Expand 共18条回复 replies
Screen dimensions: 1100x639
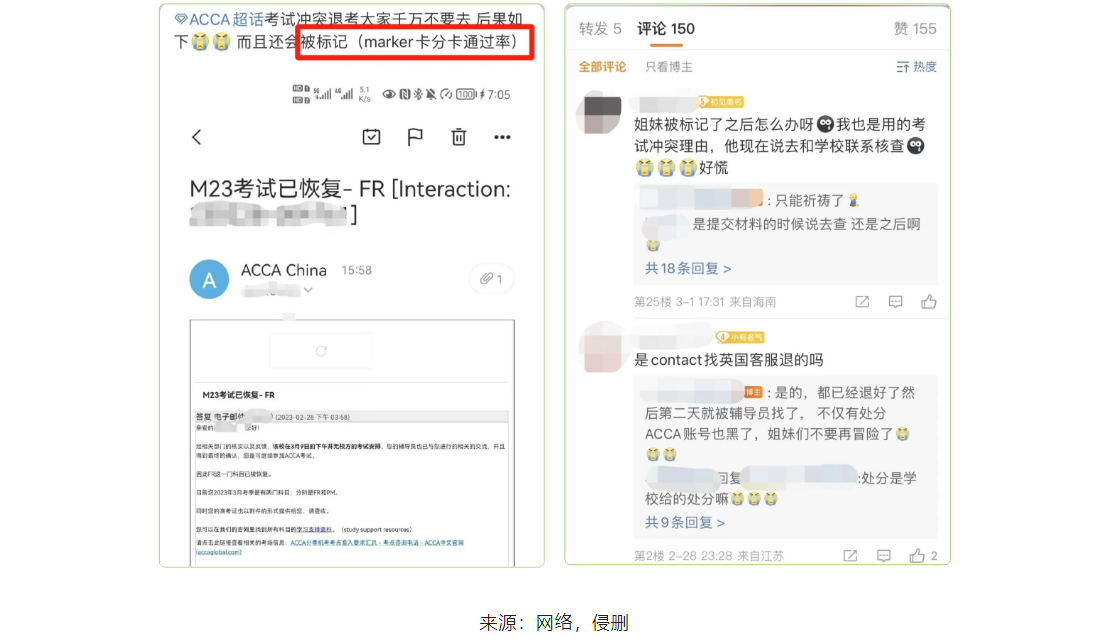(688, 269)
